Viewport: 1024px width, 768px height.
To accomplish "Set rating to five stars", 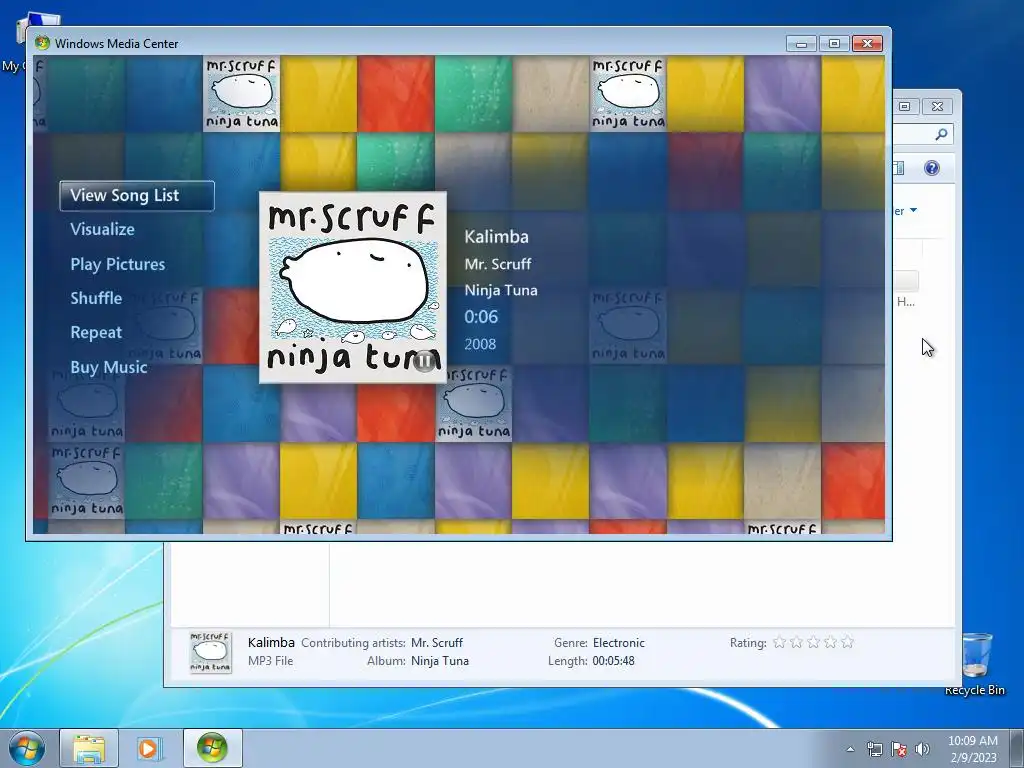I will (848, 643).
